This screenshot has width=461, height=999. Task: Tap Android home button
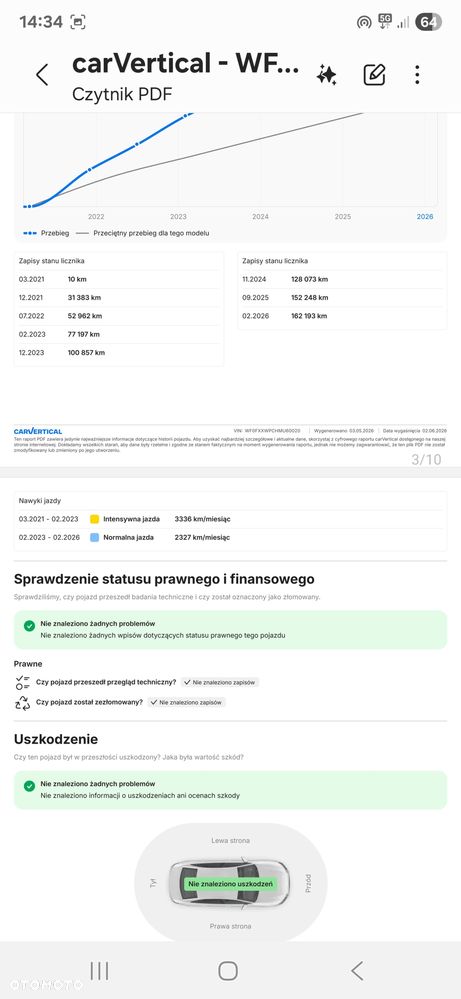pos(228,971)
